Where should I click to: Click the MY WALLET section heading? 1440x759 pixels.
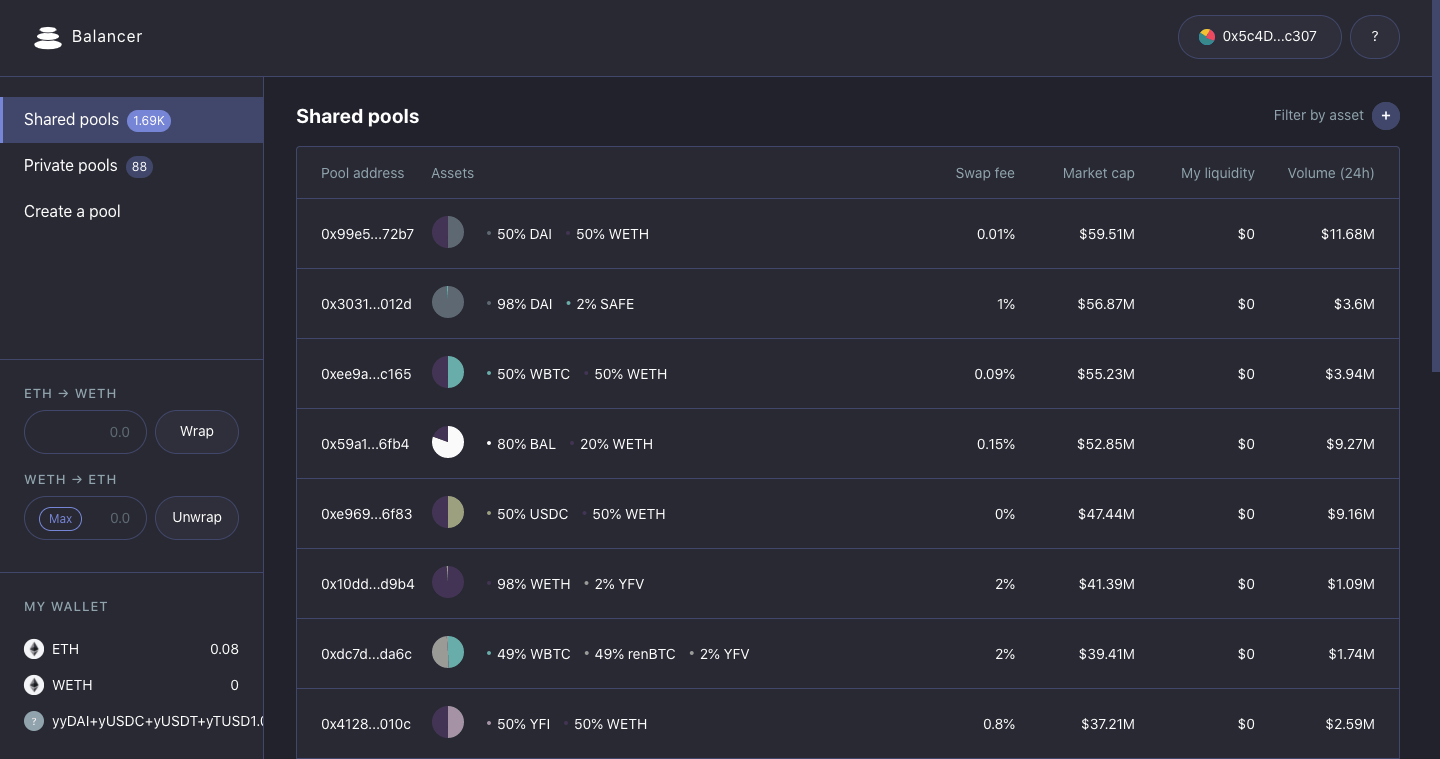66,607
